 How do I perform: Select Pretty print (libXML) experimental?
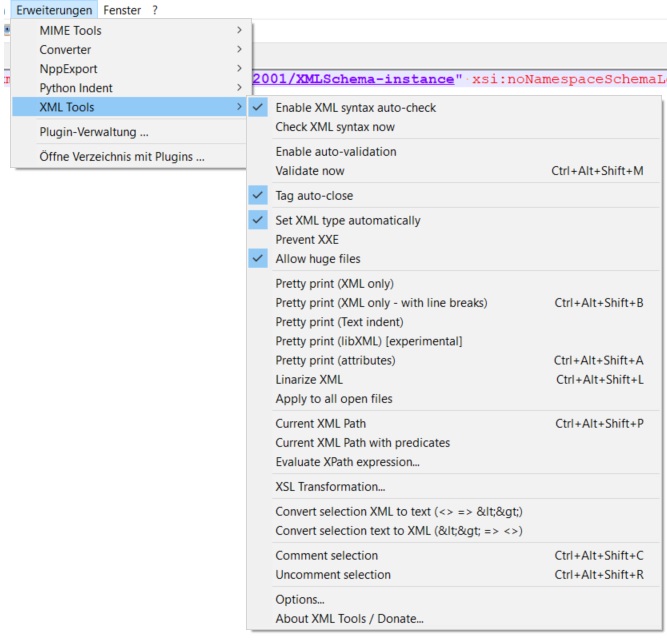pyautogui.click(x=454, y=341)
